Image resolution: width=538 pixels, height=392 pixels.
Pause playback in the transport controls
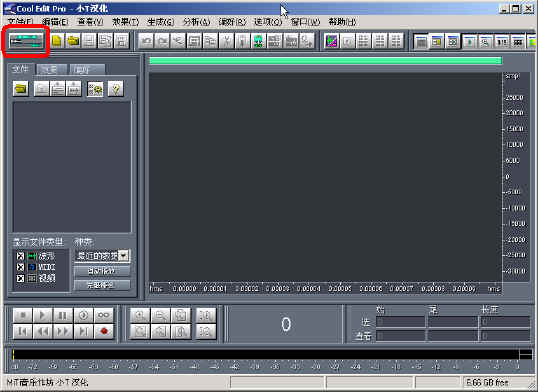coord(63,315)
